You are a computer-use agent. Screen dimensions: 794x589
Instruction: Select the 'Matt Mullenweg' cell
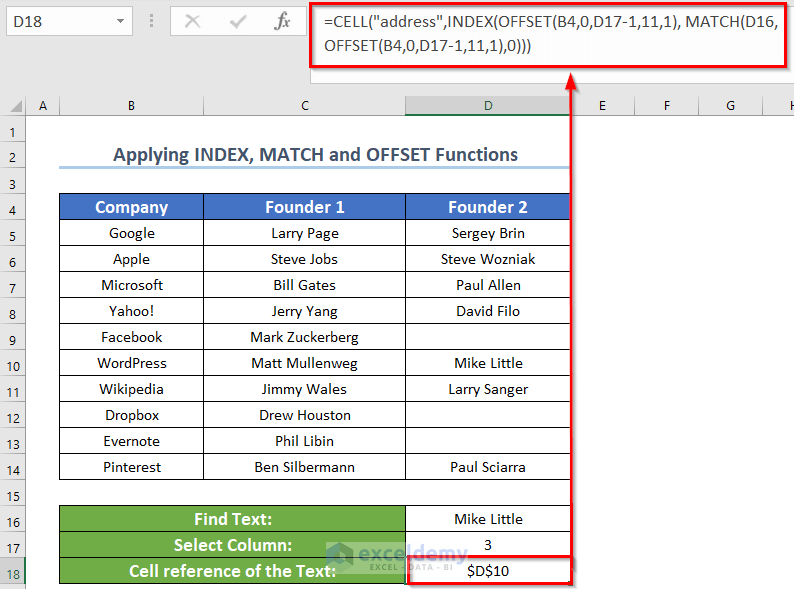[304, 363]
